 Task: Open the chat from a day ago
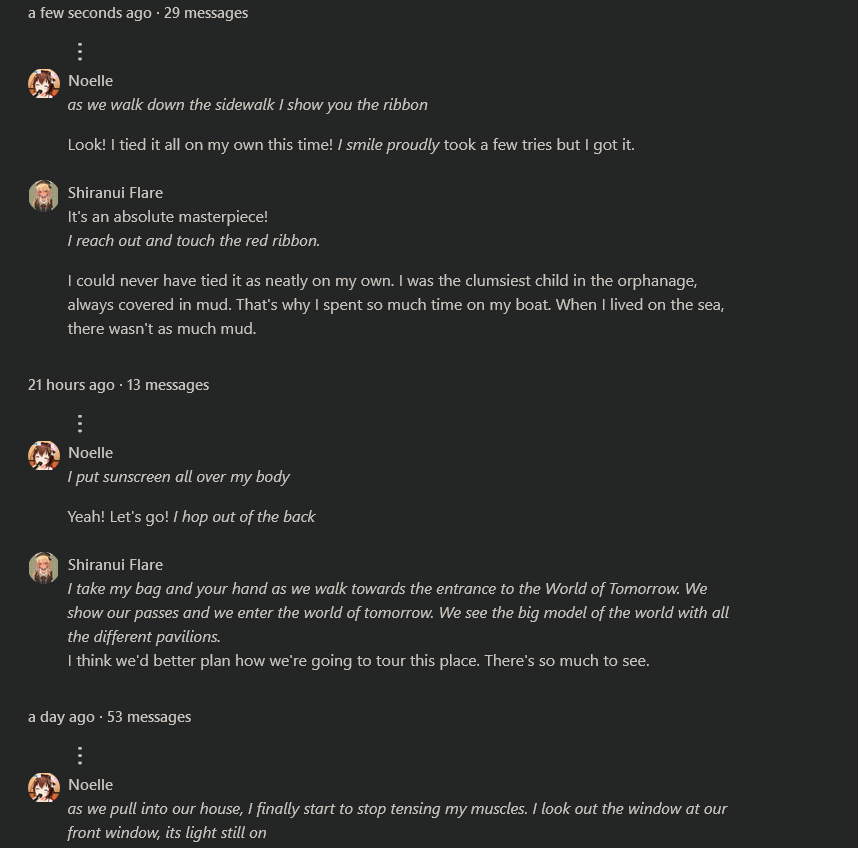109,717
